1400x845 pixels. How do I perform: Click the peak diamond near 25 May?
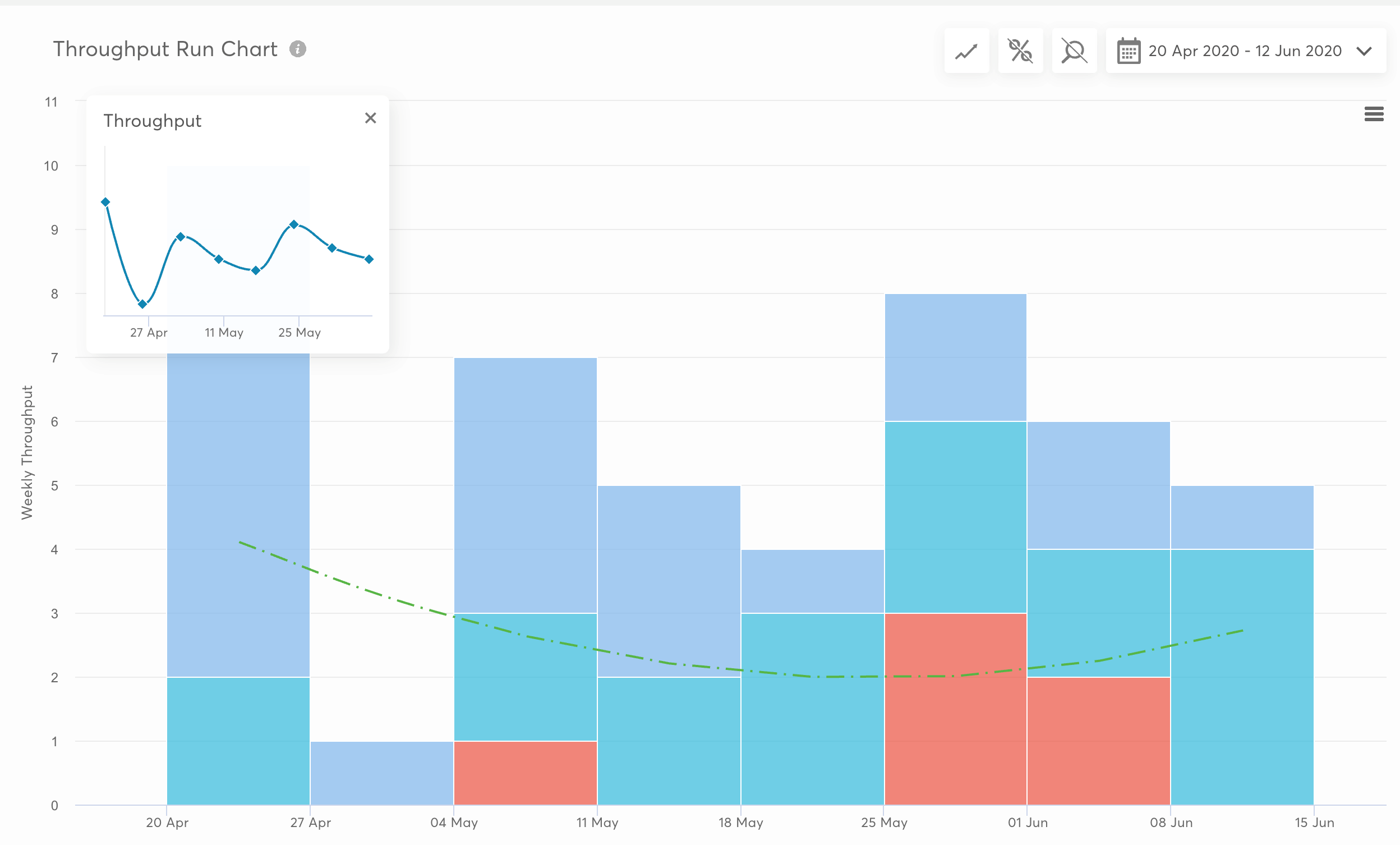(x=294, y=224)
